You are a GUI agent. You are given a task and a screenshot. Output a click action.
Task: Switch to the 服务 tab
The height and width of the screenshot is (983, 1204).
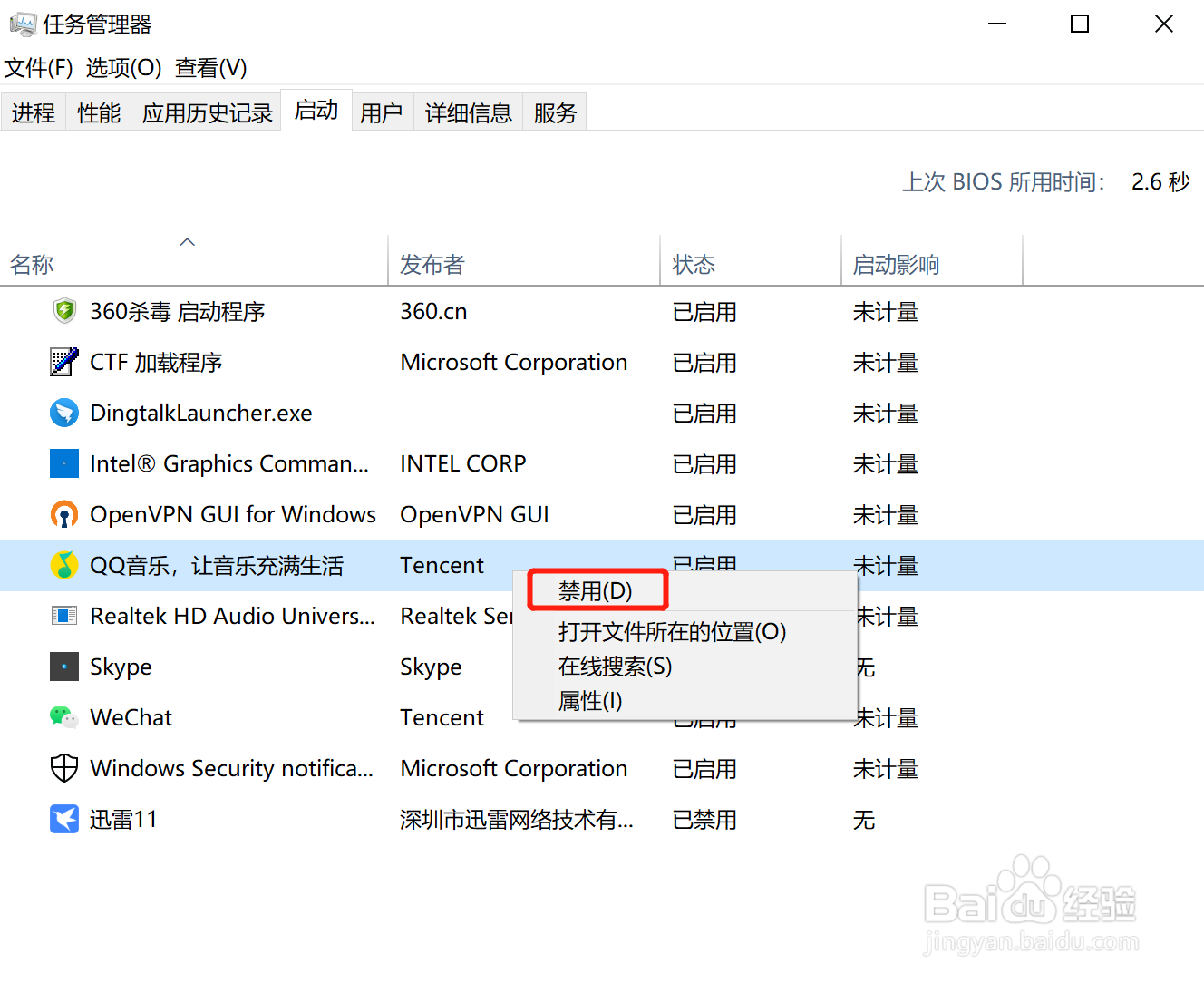coord(555,112)
